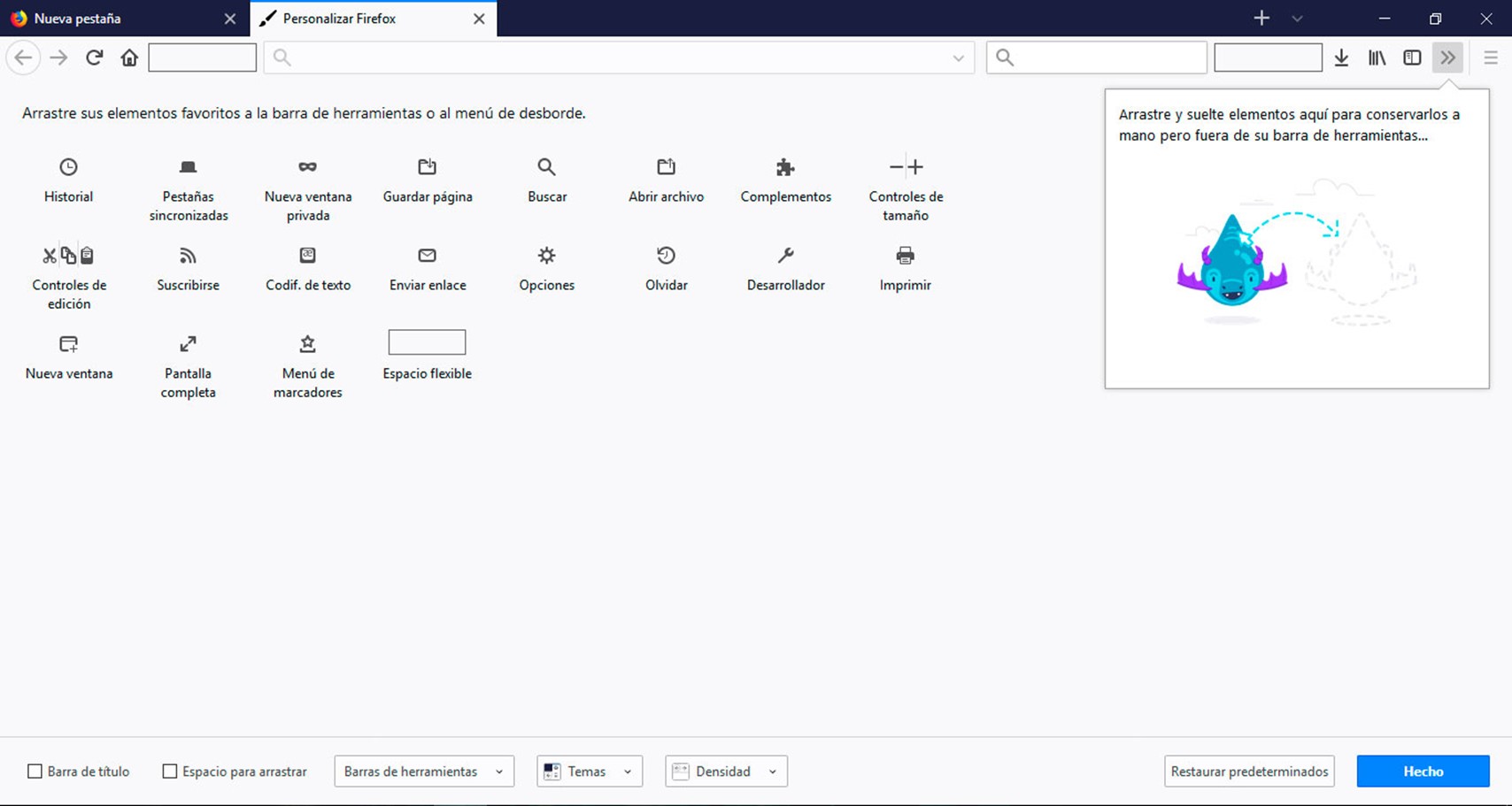Open the library books icon in toolbar
The width and height of the screenshot is (1512, 806).
coord(1377,58)
